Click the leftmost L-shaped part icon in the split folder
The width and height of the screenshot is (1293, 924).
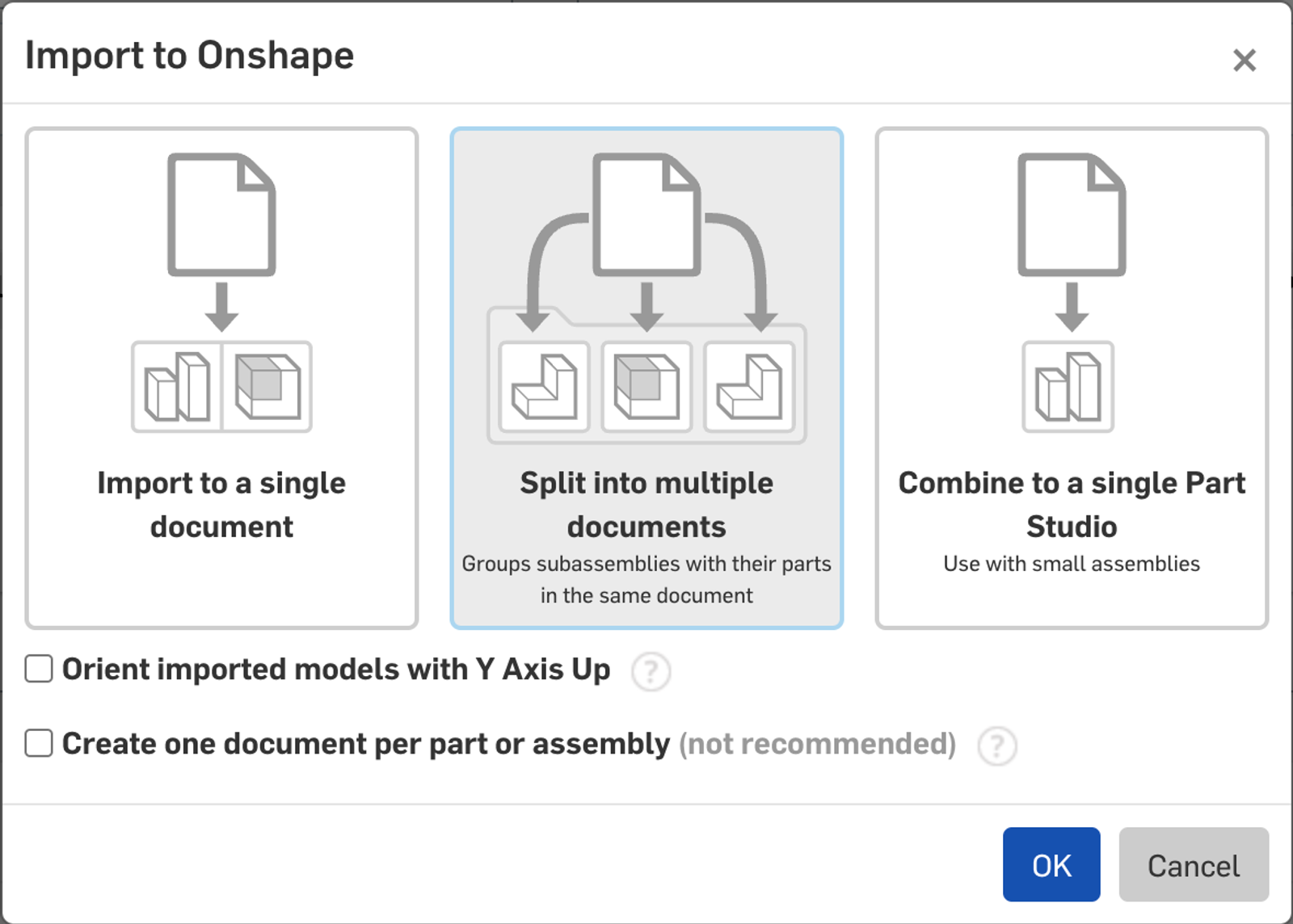(544, 388)
